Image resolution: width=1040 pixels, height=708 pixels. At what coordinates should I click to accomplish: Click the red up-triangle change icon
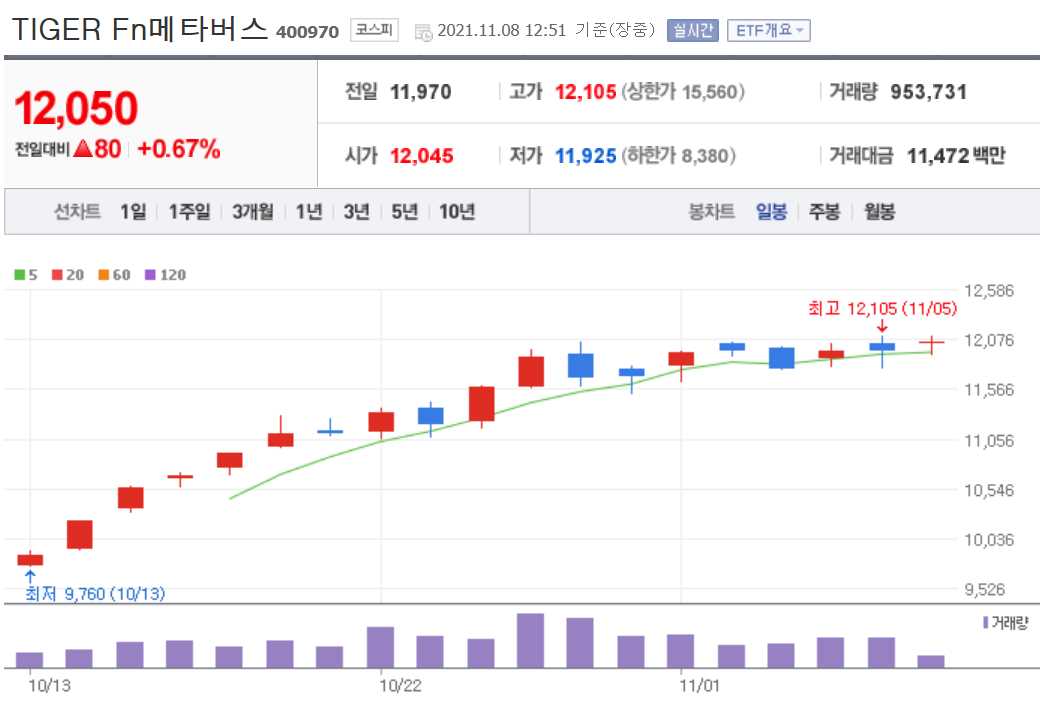coord(83,149)
